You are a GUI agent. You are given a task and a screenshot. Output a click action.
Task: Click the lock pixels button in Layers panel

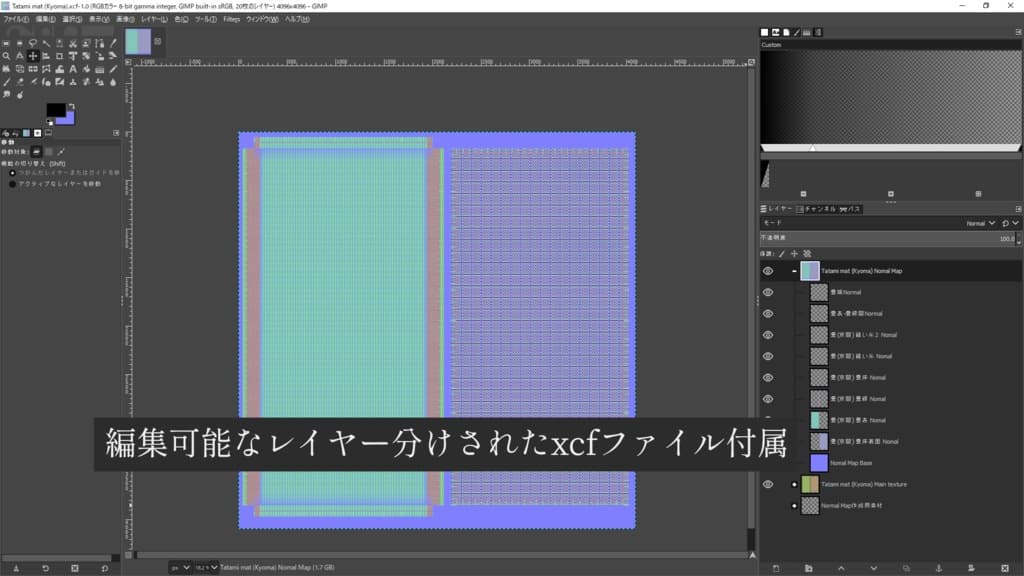781,252
